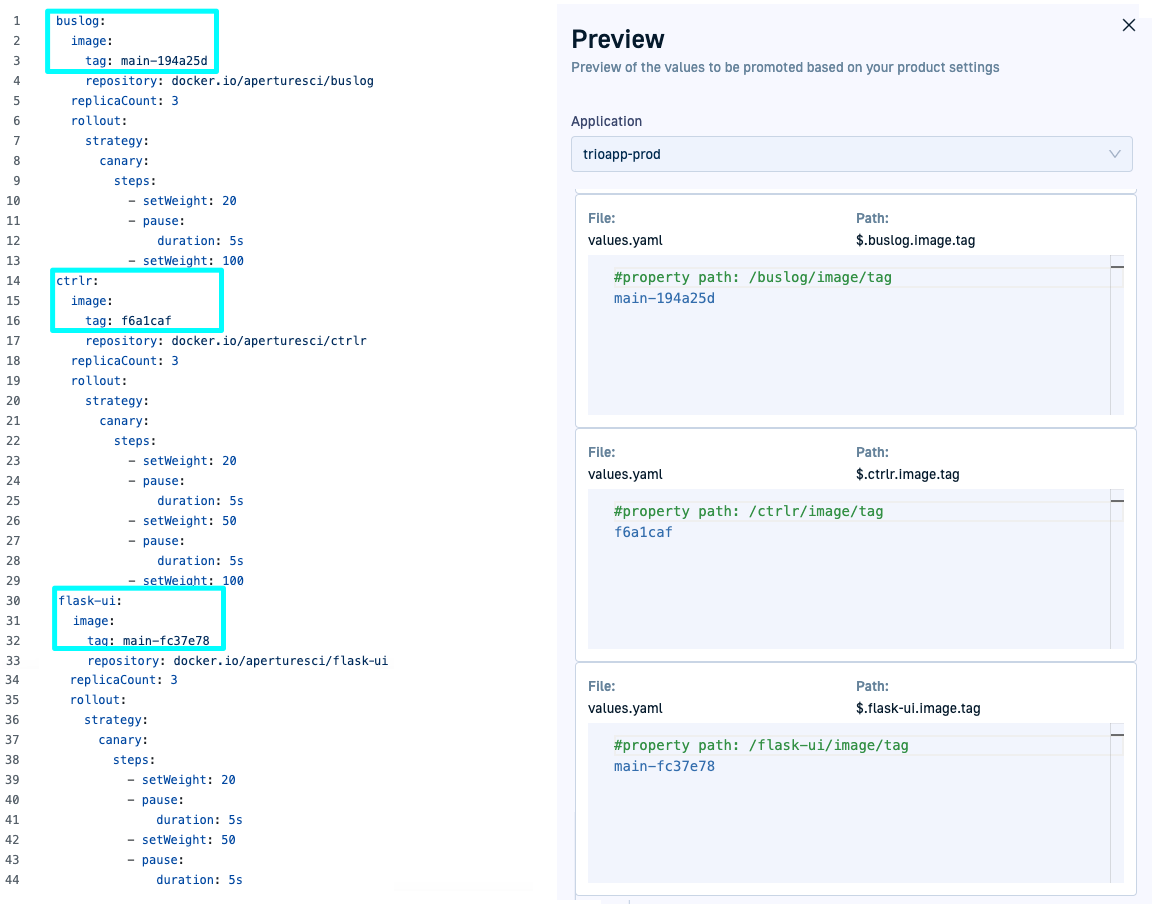Click the overview ruler marker in the flask-ui preview
Image resolution: width=1152 pixels, height=908 pixels.
(1117, 735)
